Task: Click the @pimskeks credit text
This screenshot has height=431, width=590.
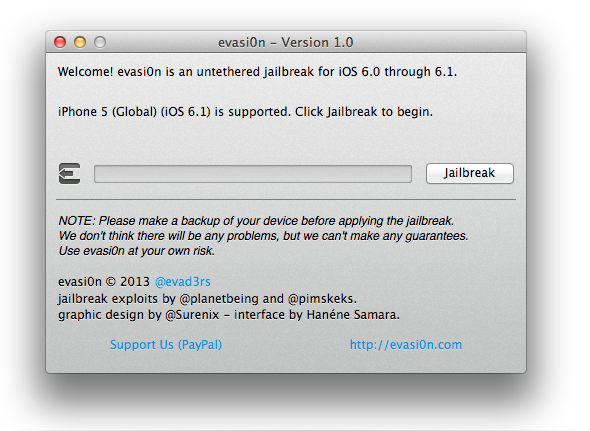Action: pos(321,299)
